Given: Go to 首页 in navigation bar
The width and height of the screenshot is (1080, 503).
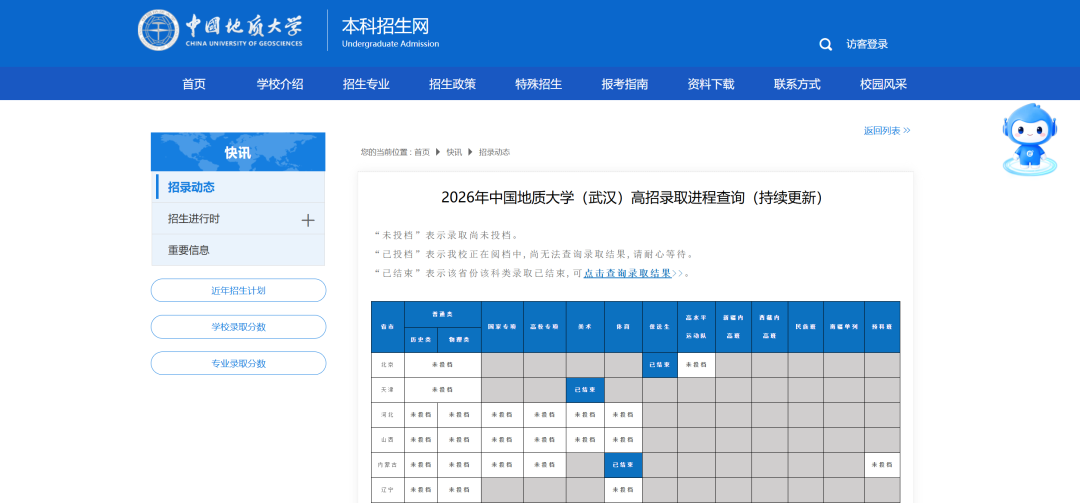Looking at the screenshot, I should click(194, 84).
